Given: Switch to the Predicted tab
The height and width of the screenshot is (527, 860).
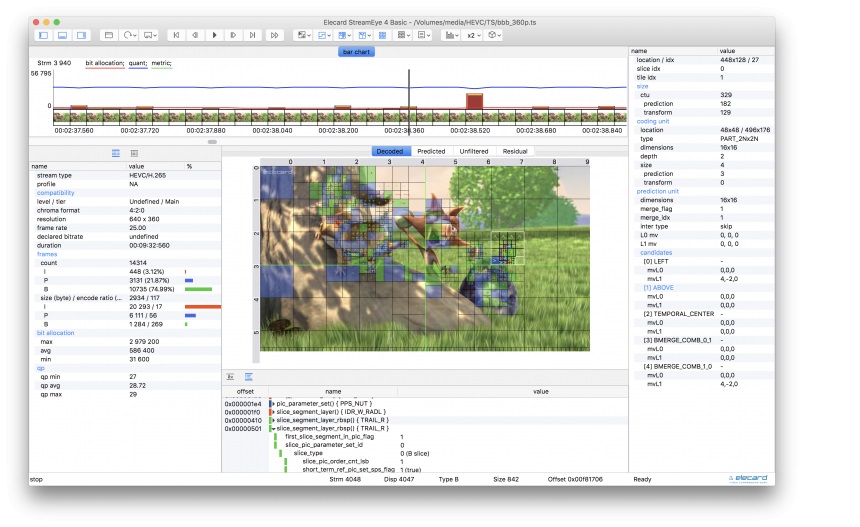Looking at the screenshot, I should click(431, 151).
